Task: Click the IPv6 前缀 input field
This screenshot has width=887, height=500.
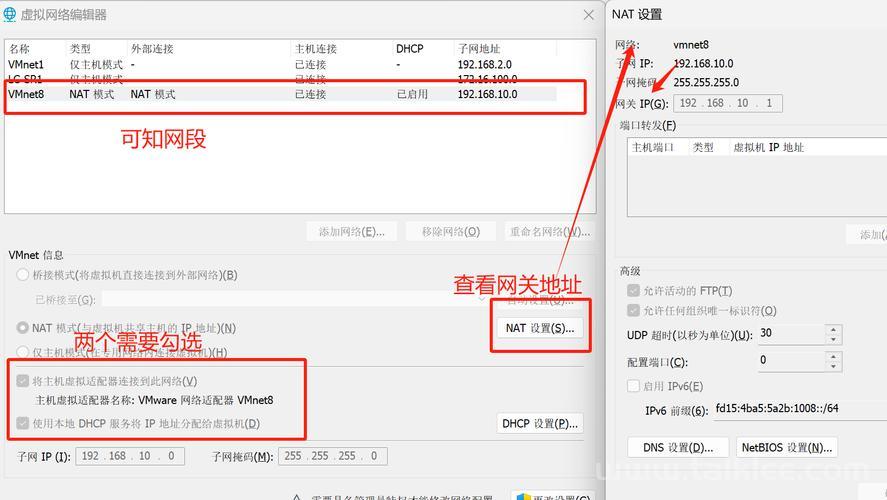Action: (800, 409)
